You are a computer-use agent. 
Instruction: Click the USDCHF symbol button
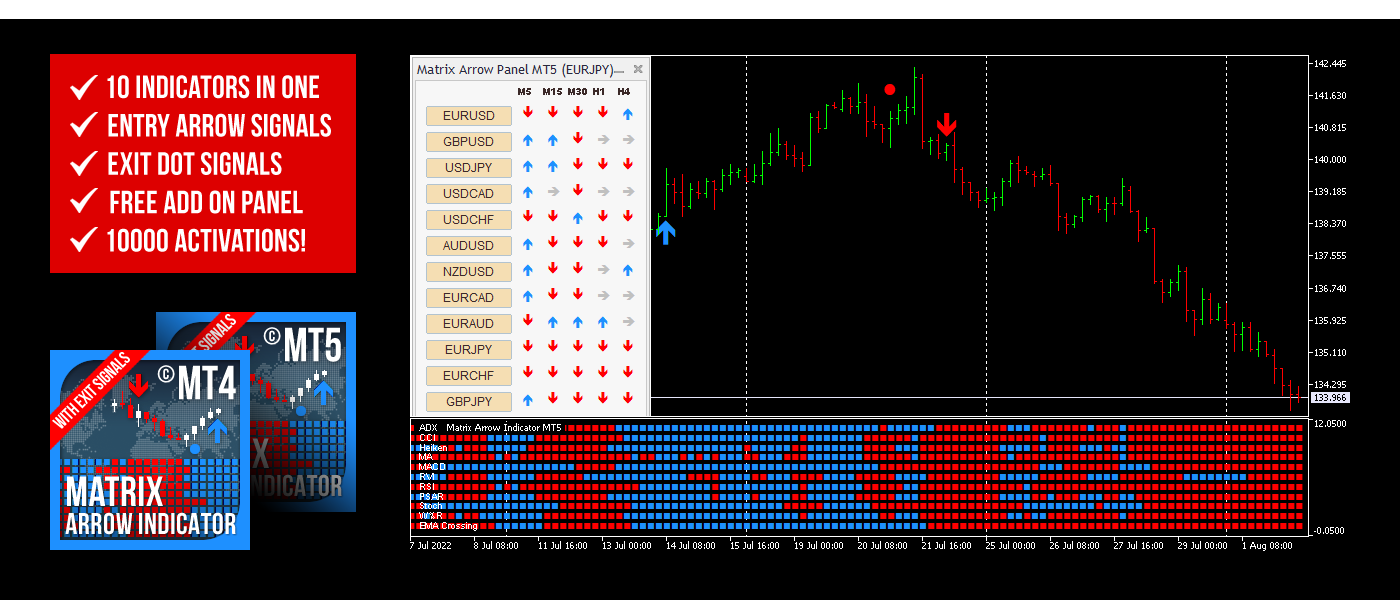[x=469, y=219]
